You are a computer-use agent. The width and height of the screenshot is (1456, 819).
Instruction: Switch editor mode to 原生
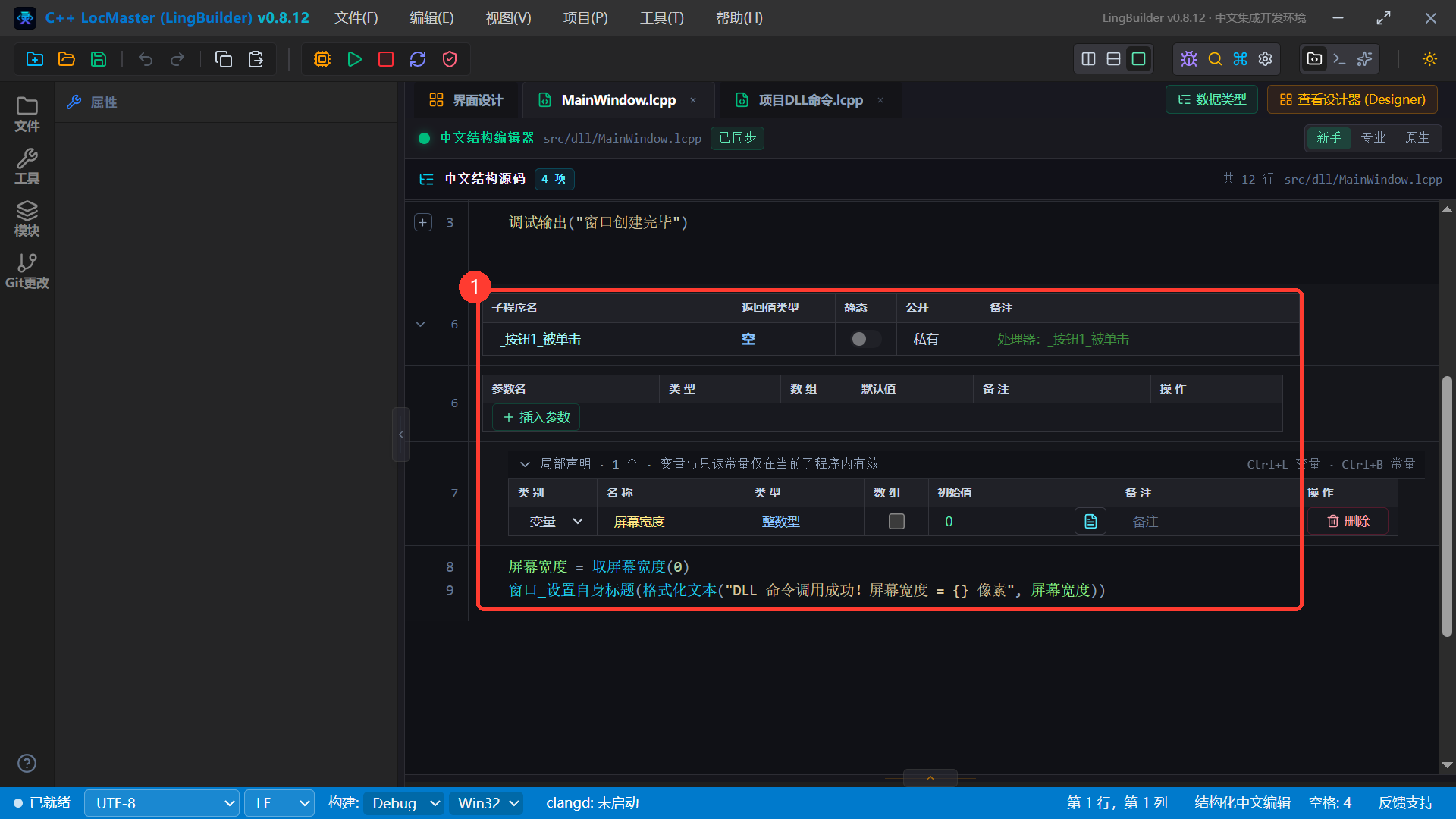[1417, 138]
